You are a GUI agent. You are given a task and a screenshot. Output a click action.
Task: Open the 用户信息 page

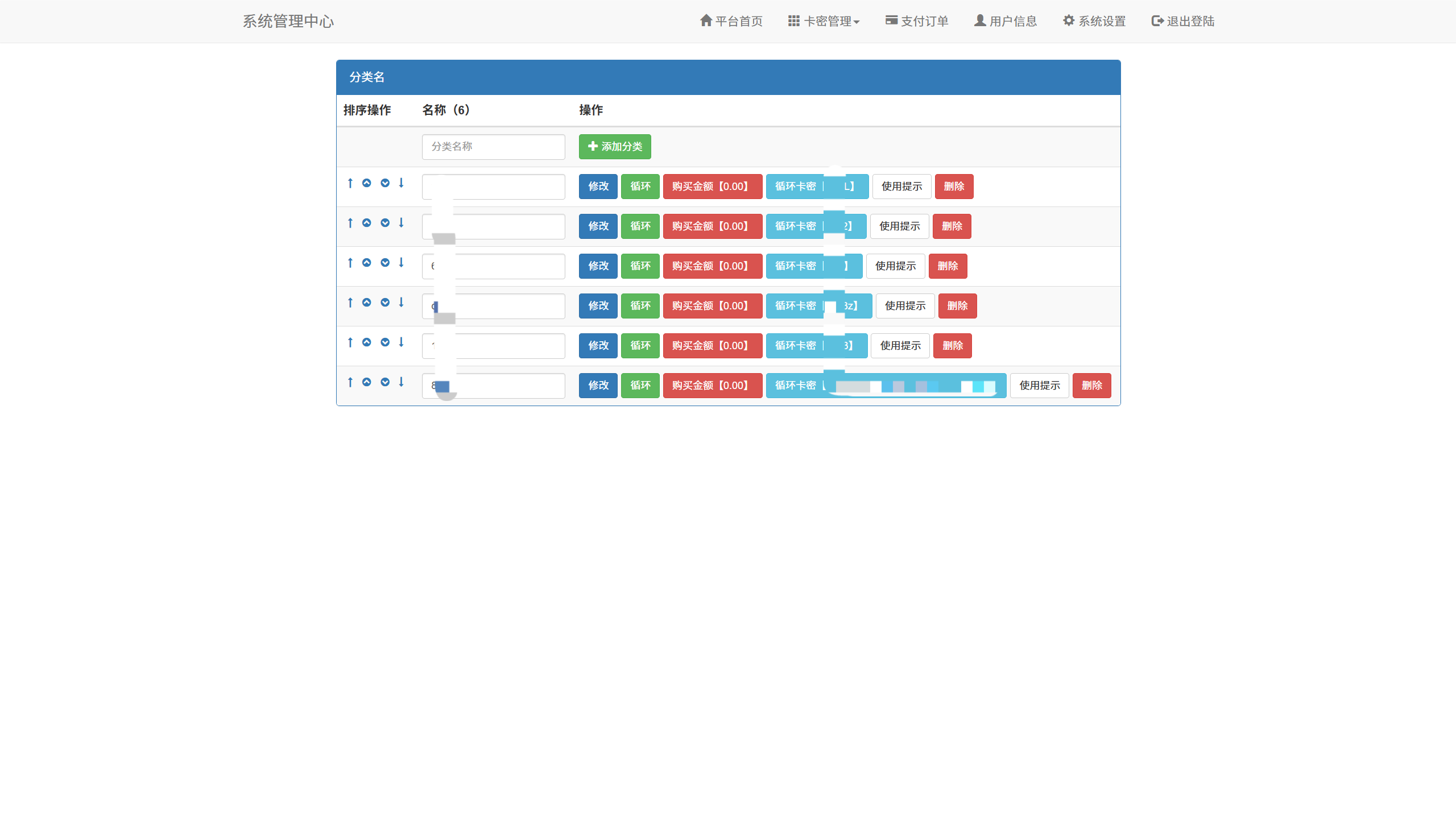pos(1006,22)
